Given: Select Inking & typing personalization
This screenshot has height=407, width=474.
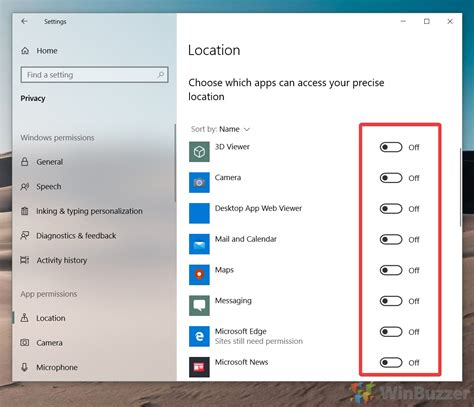Looking at the screenshot, I should pyautogui.click(x=89, y=211).
